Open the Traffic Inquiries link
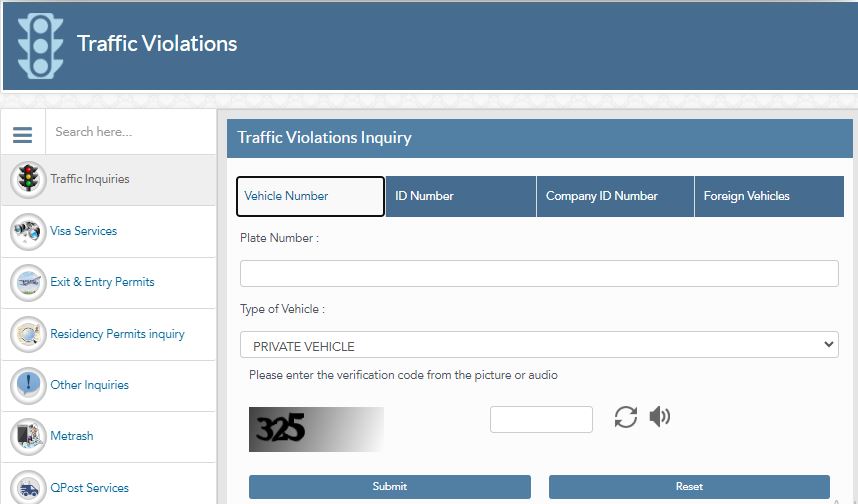The image size is (858, 504). 90,179
